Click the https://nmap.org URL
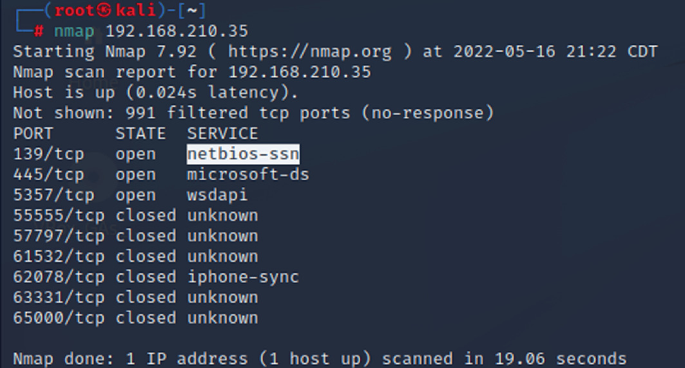Viewport: 685px width, 368px height. point(310,52)
